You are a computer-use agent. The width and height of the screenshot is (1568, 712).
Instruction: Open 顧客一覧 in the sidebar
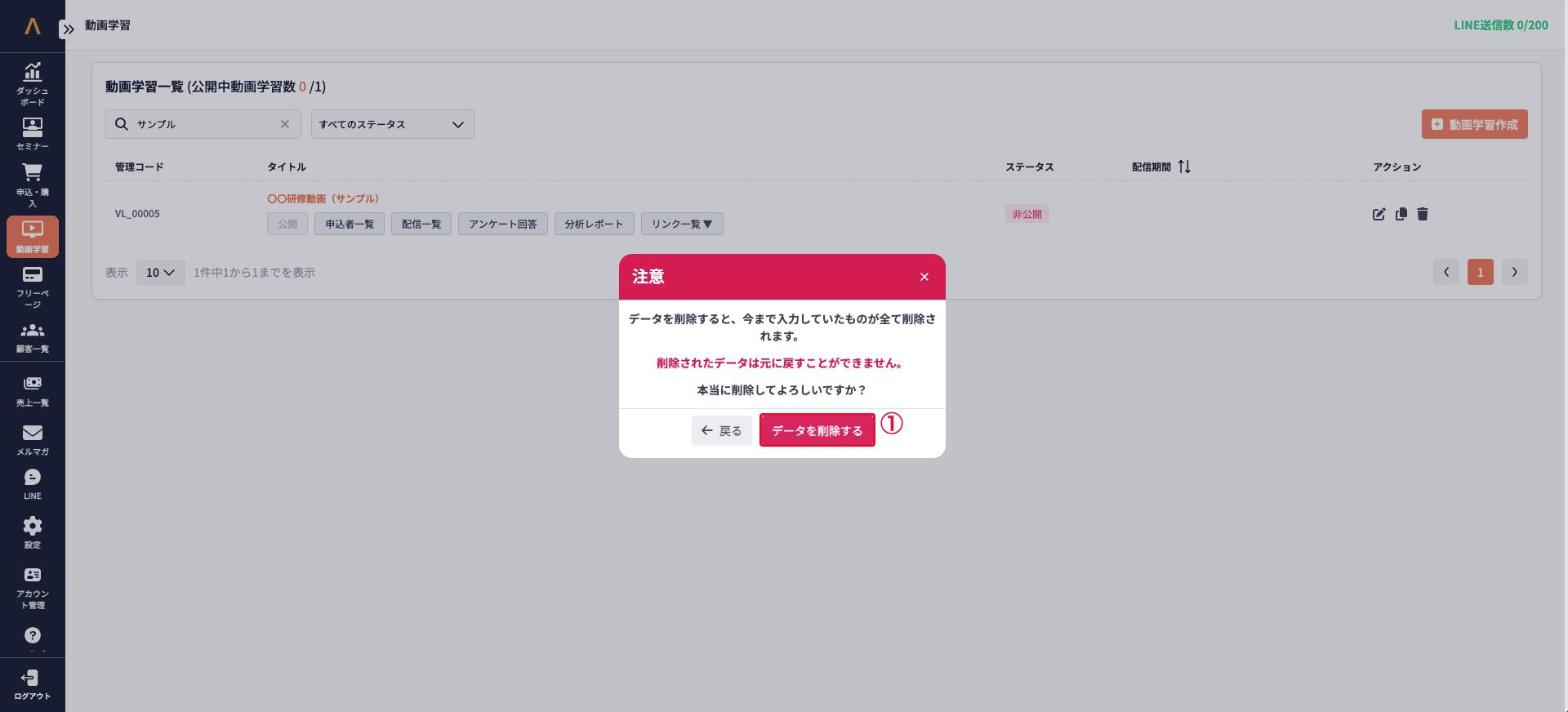pyautogui.click(x=32, y=337)
